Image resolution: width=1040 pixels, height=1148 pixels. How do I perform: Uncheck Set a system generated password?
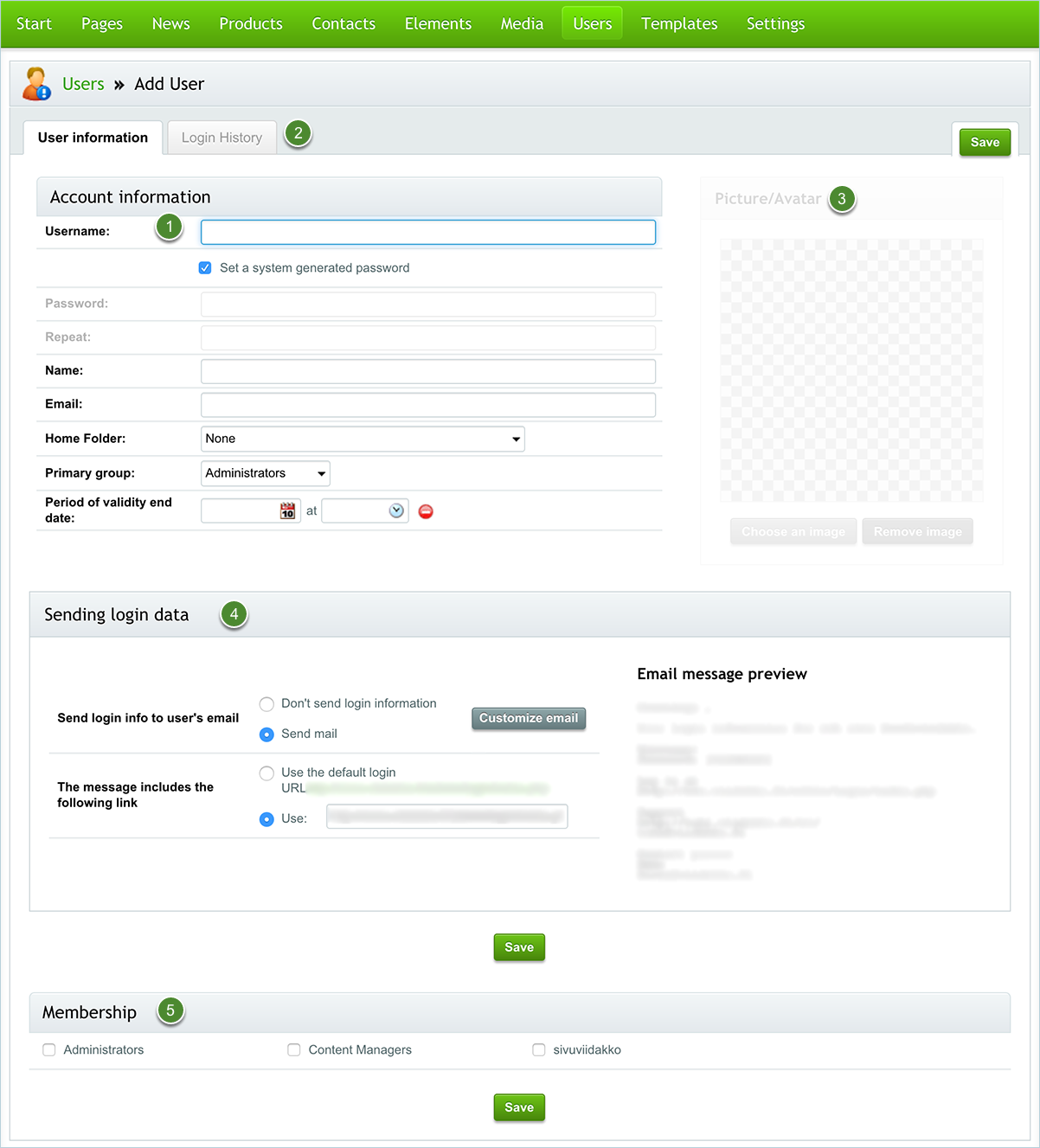(205, 268)
